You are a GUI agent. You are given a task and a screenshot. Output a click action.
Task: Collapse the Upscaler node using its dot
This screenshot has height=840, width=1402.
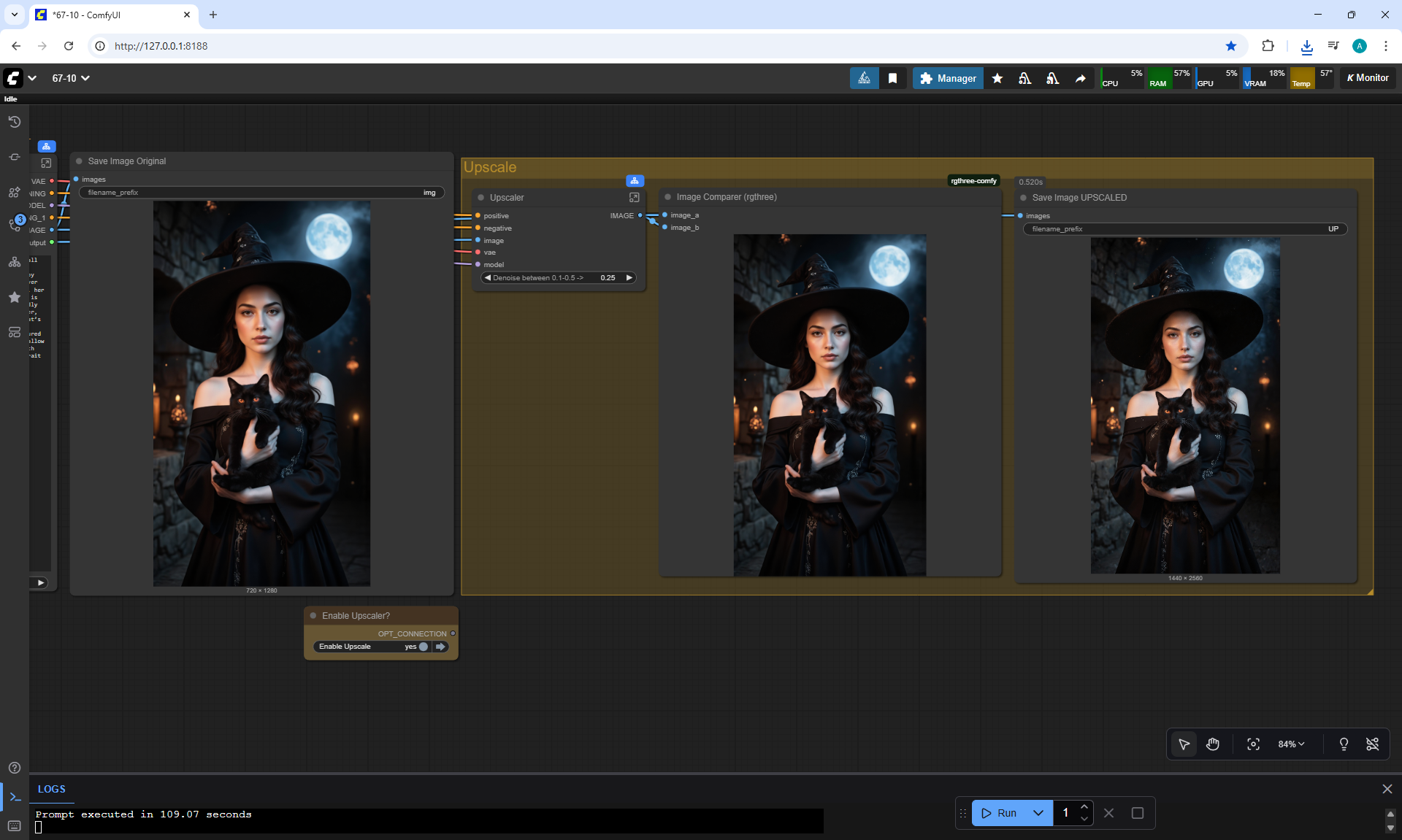[480, 198]
